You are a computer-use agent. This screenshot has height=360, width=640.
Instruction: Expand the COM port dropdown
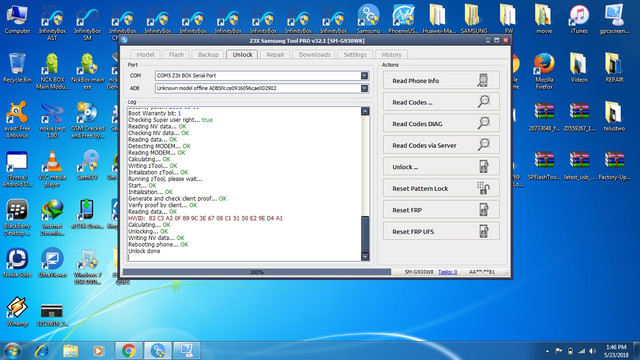[x=364, y=76]
